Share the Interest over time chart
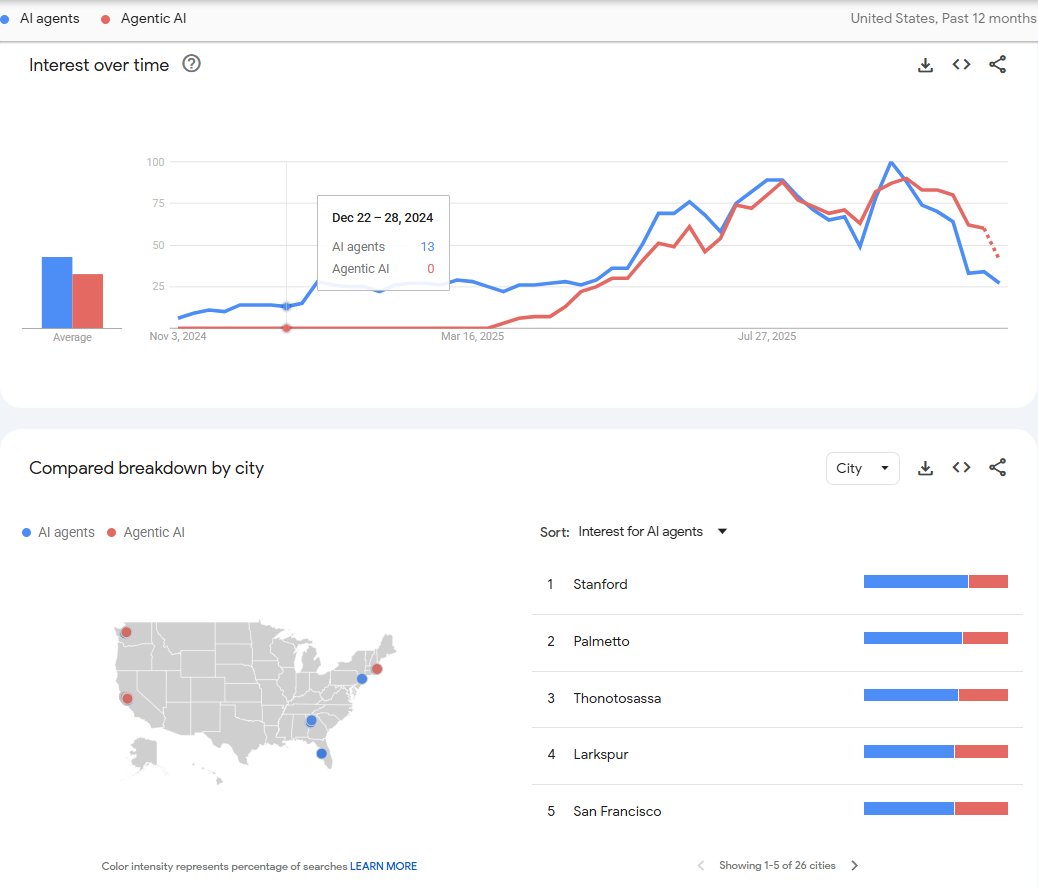This screenshot has height=889, width=1038. pyautogui.click(x=997, y=65)
